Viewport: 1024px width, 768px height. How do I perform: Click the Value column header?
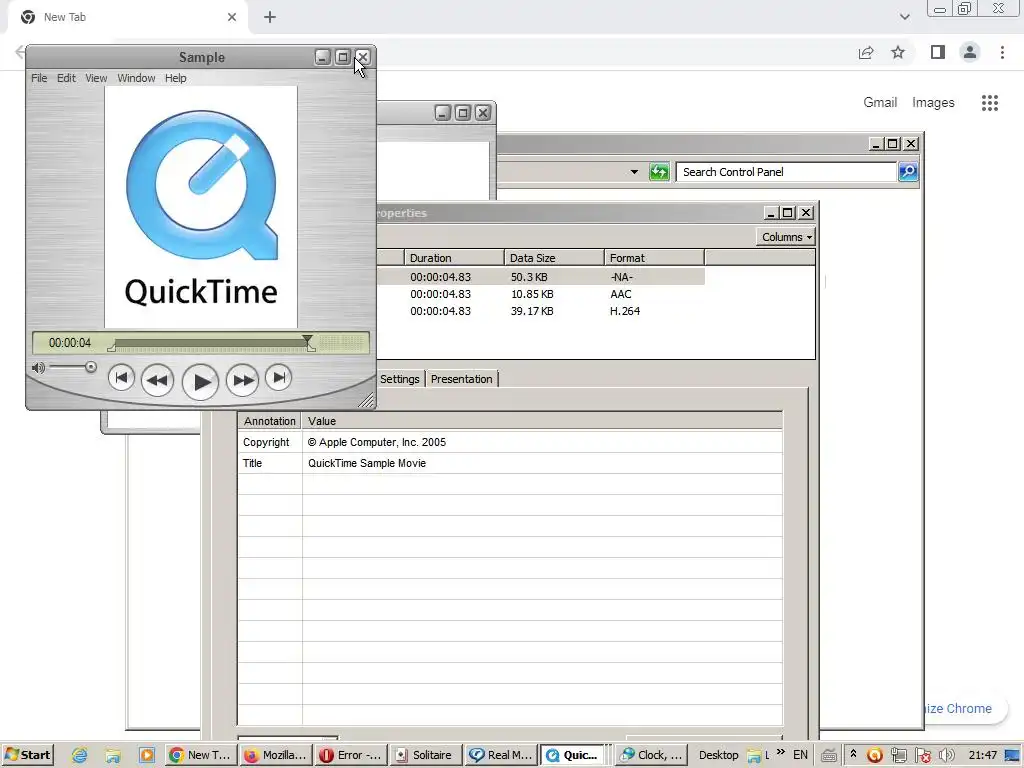tap(542, 421)
